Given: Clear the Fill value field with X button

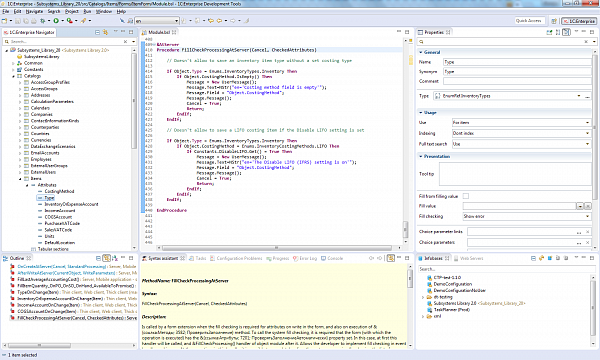Looking at the screenshot, I should pos(588,206).
